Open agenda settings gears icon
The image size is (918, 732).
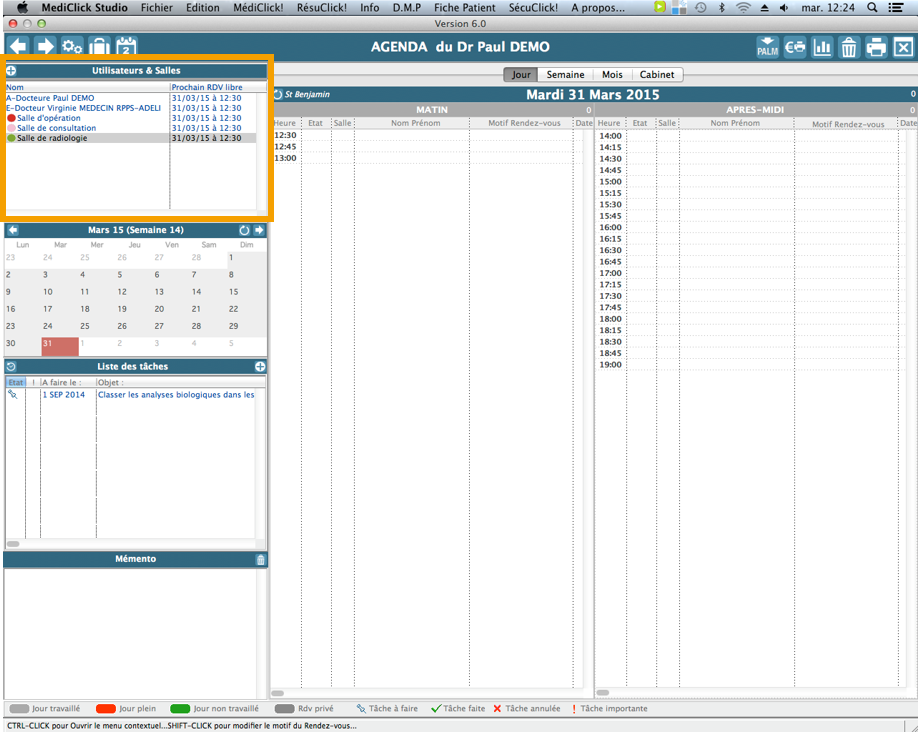point(72,47)
